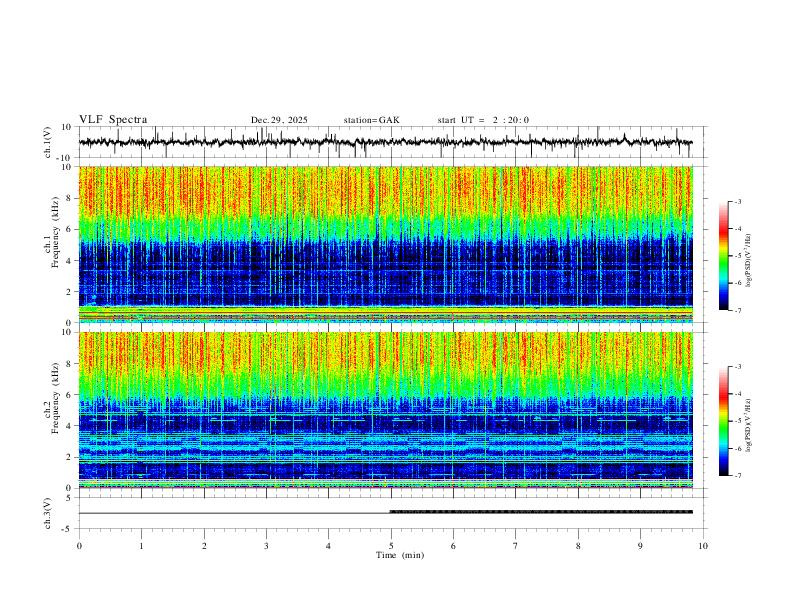Click the "4" kHz tick on ch.2 axis
Viewport: 792px width, 612px height.
71,426
